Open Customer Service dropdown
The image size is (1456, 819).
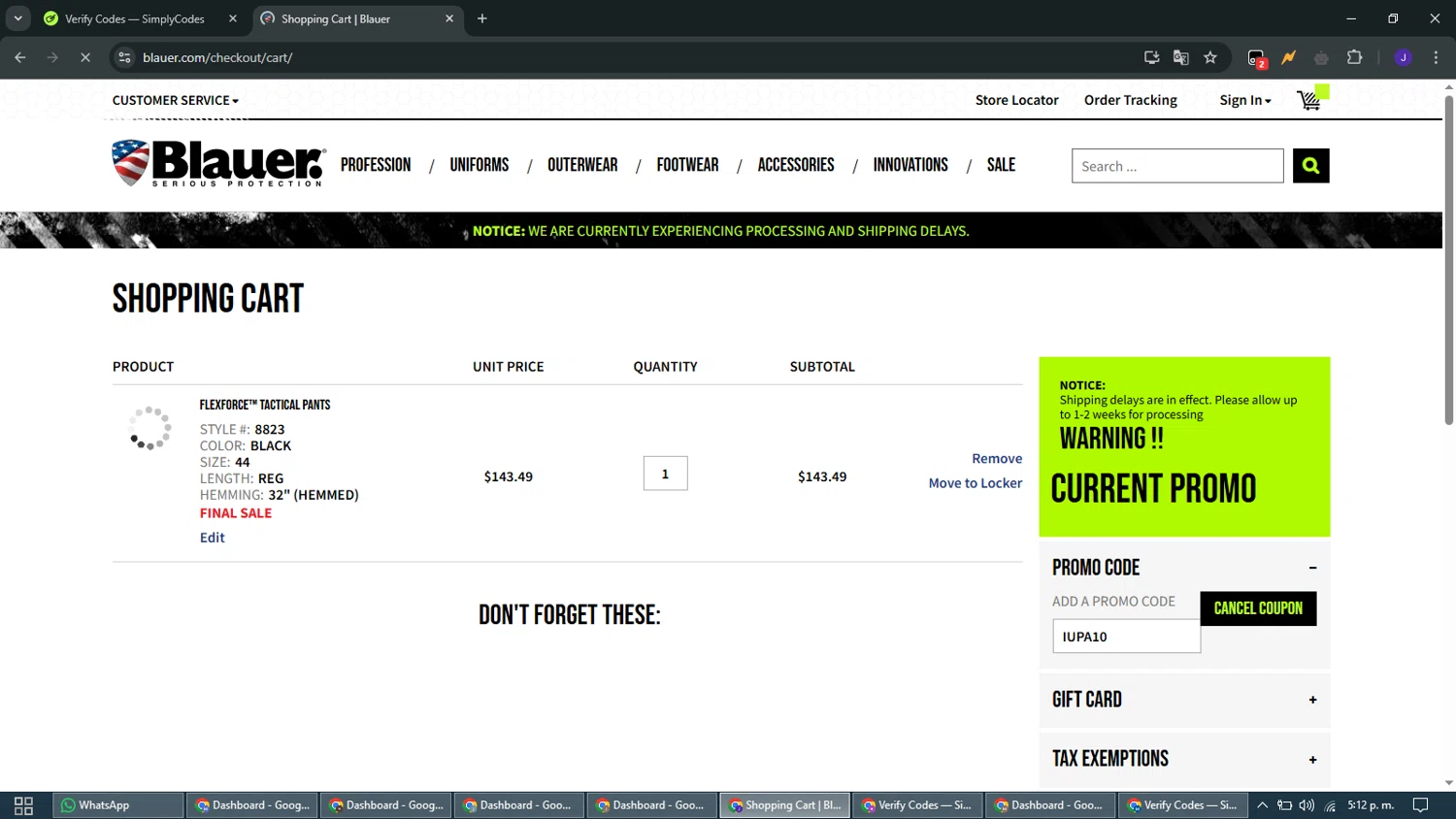pyautogui.click(x=175, y=100)
